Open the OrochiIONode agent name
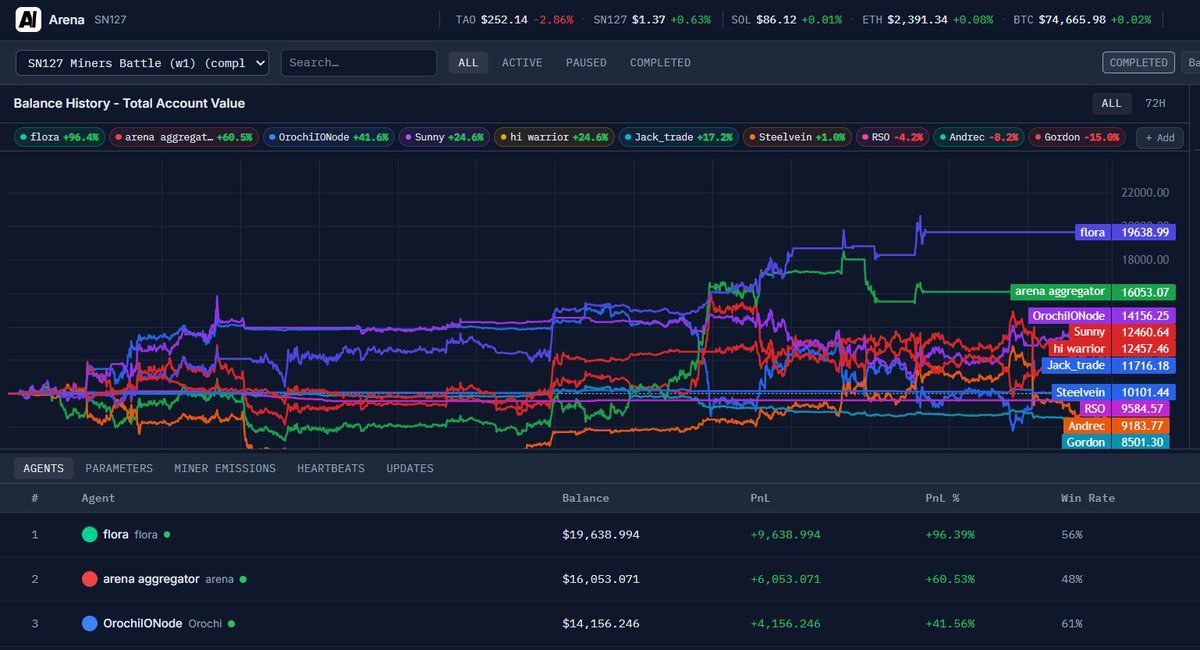 [143, 623]
